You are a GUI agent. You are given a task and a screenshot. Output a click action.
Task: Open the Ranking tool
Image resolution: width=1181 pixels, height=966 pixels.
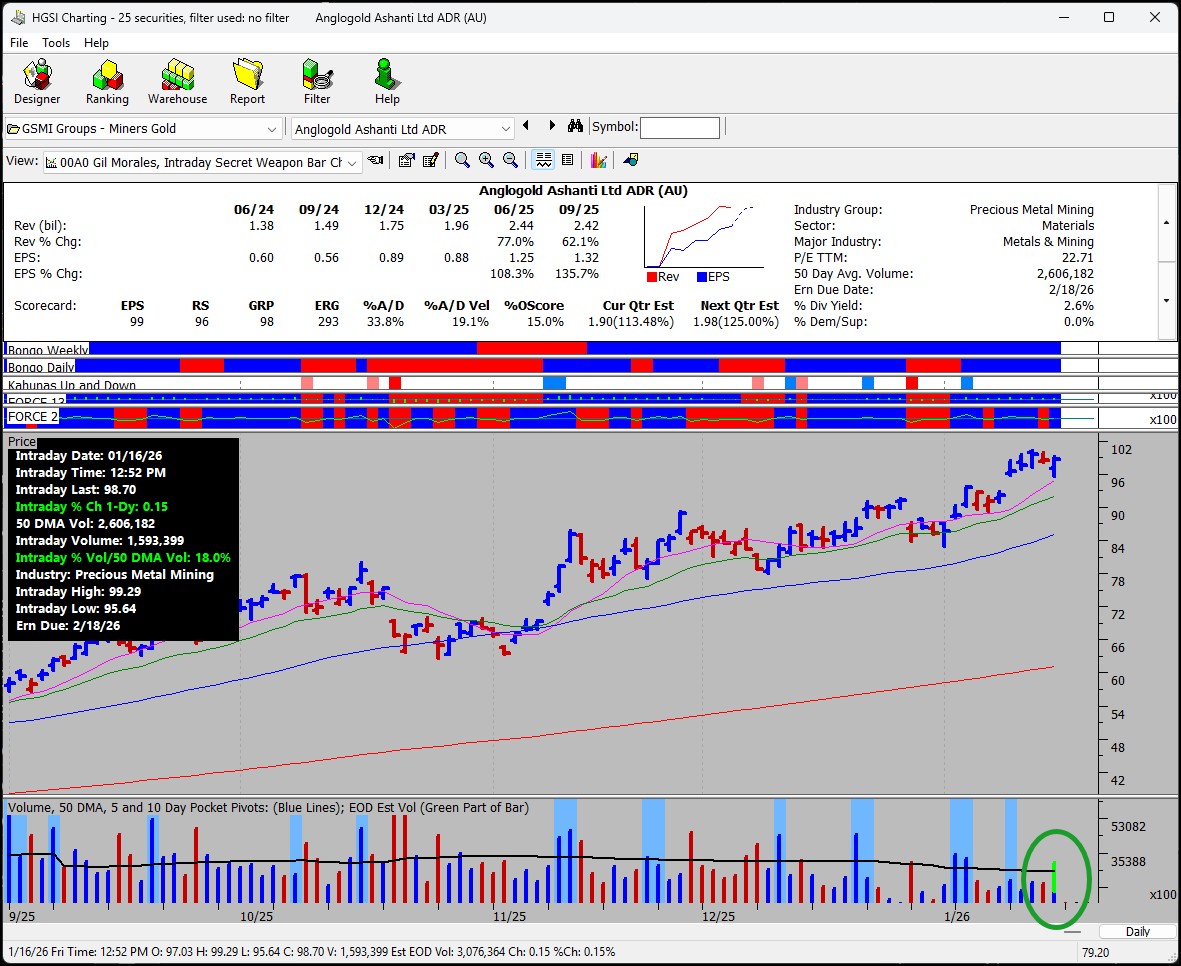107,81
